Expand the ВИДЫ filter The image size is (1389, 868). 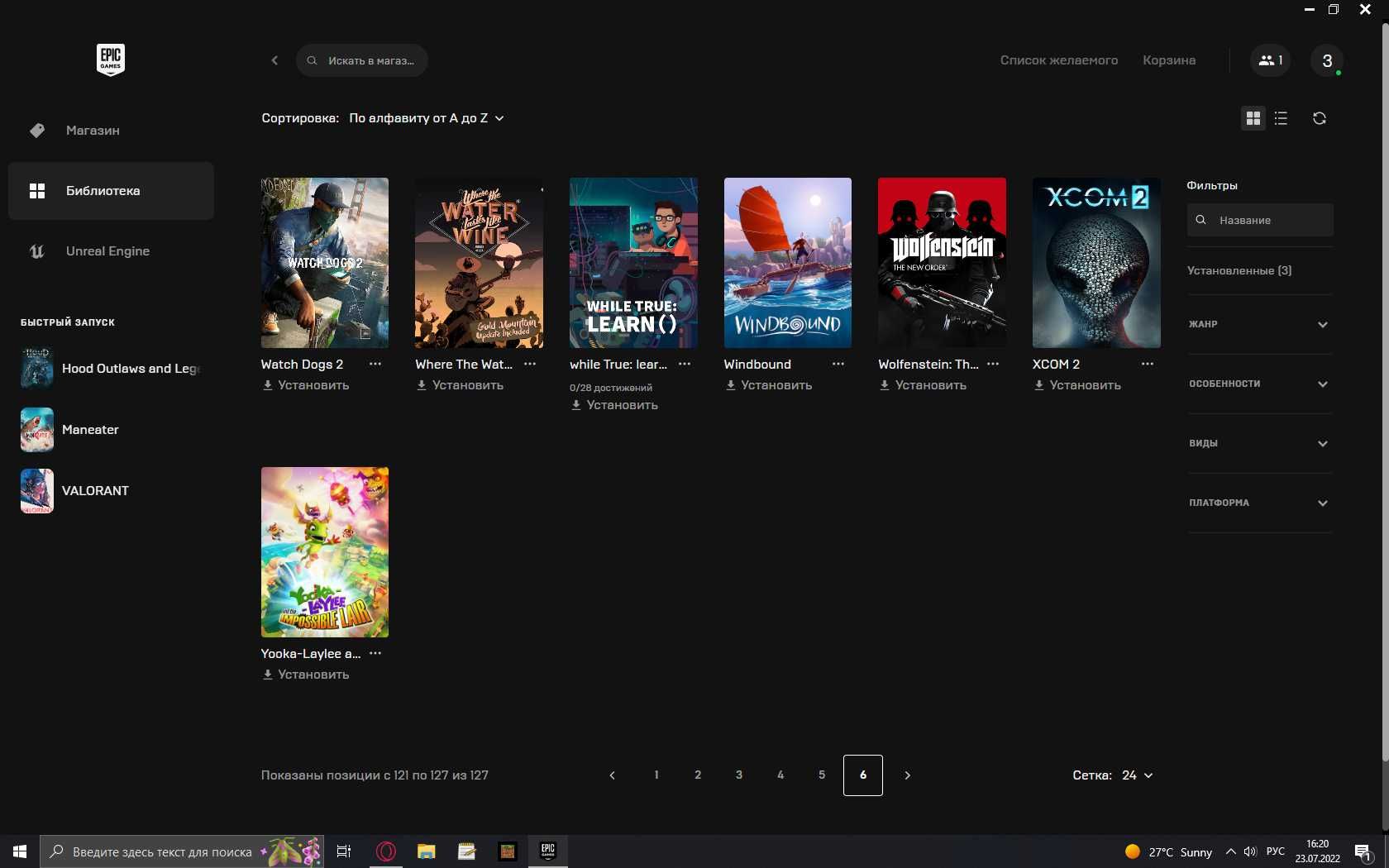click(1259, 443)
